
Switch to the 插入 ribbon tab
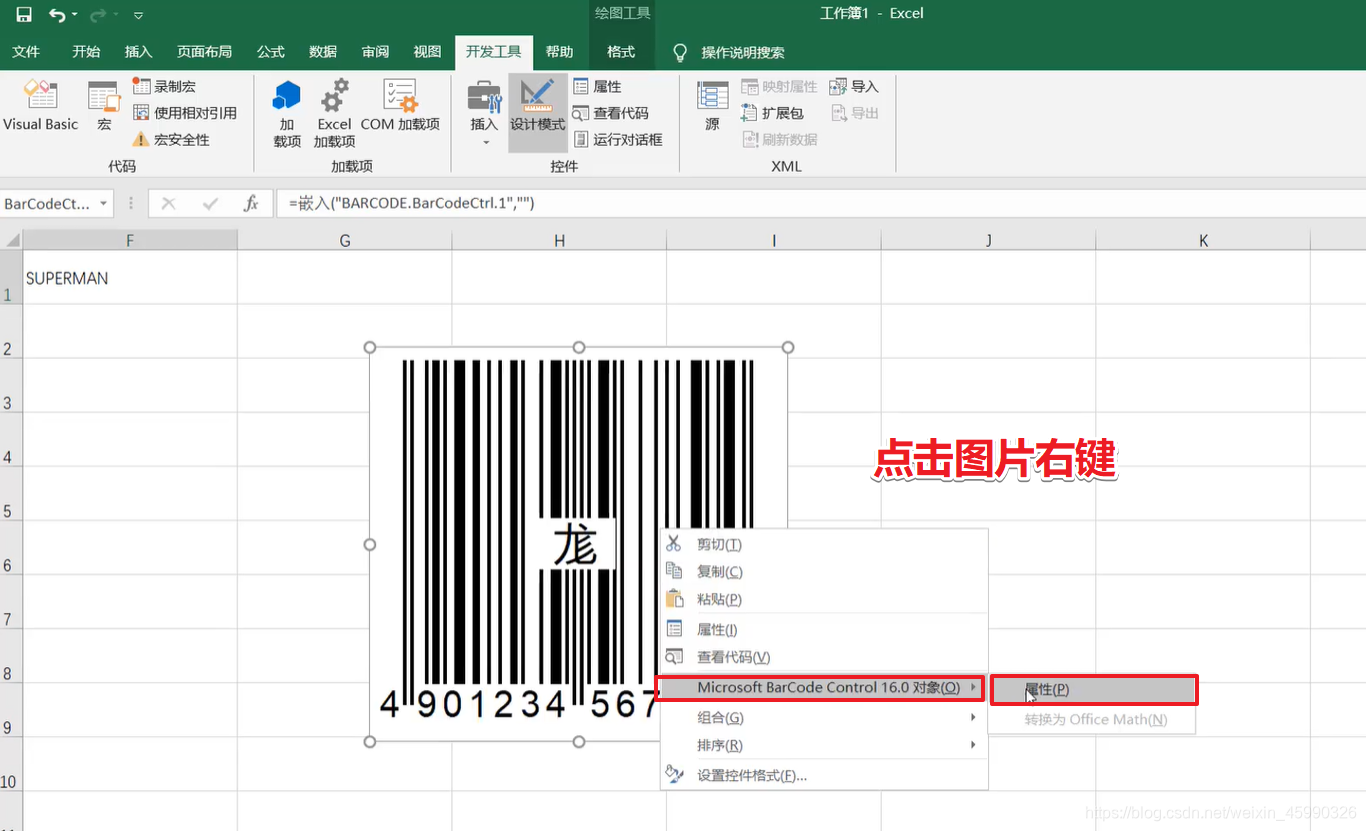tap(138, 52)
